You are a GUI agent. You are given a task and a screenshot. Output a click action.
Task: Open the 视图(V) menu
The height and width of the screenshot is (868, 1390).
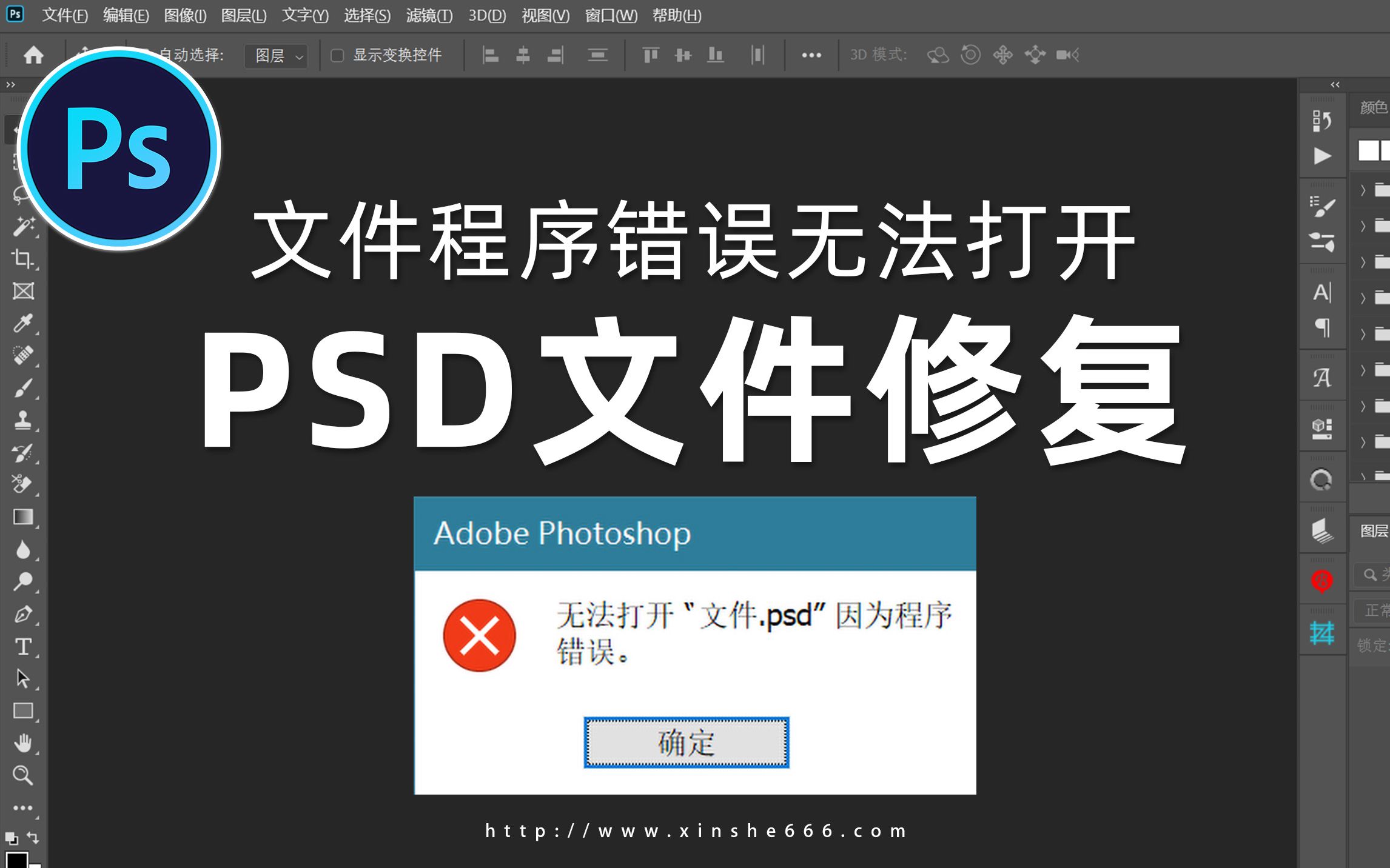[x=546, y=15]
